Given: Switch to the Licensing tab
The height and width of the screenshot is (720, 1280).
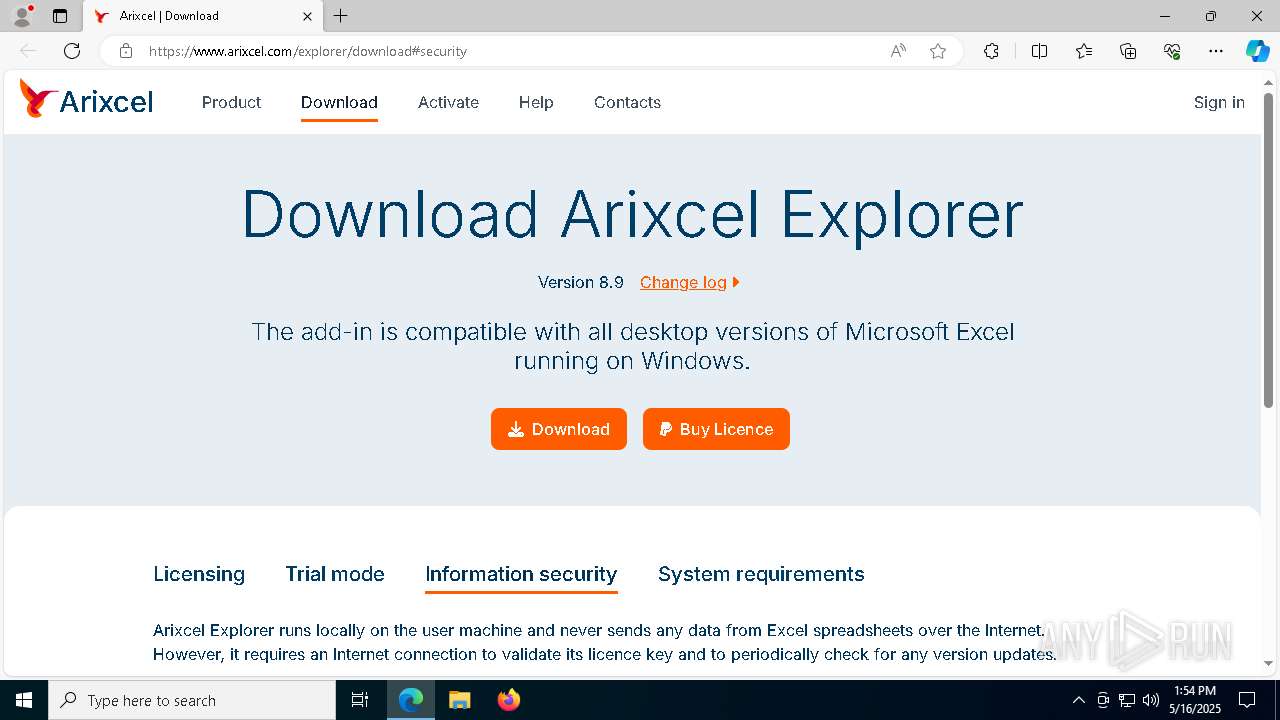Looking at the screenshot, I should (x=199, y=574).
